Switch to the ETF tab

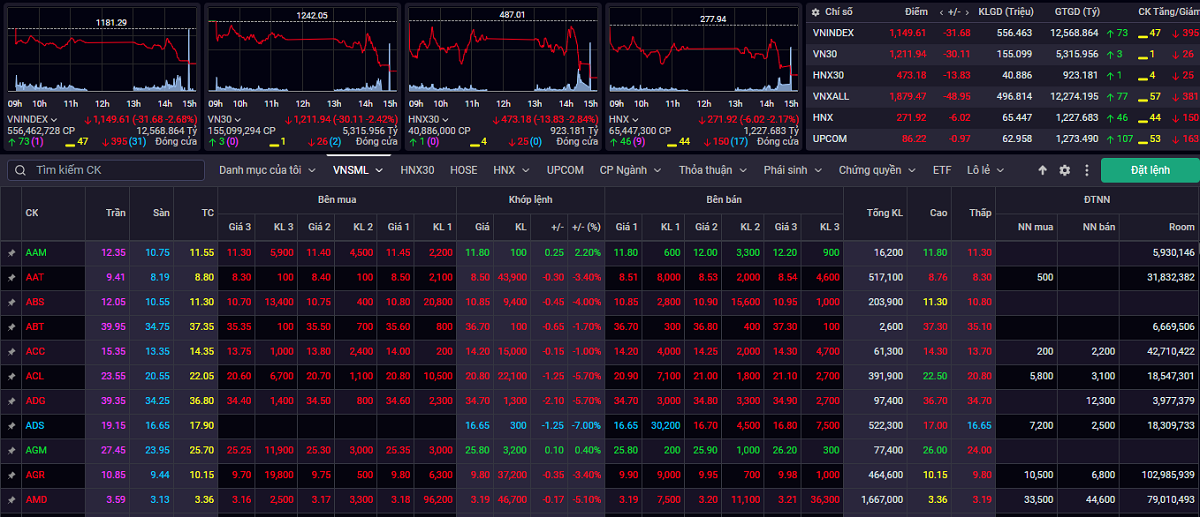click(x=942, y=170)
